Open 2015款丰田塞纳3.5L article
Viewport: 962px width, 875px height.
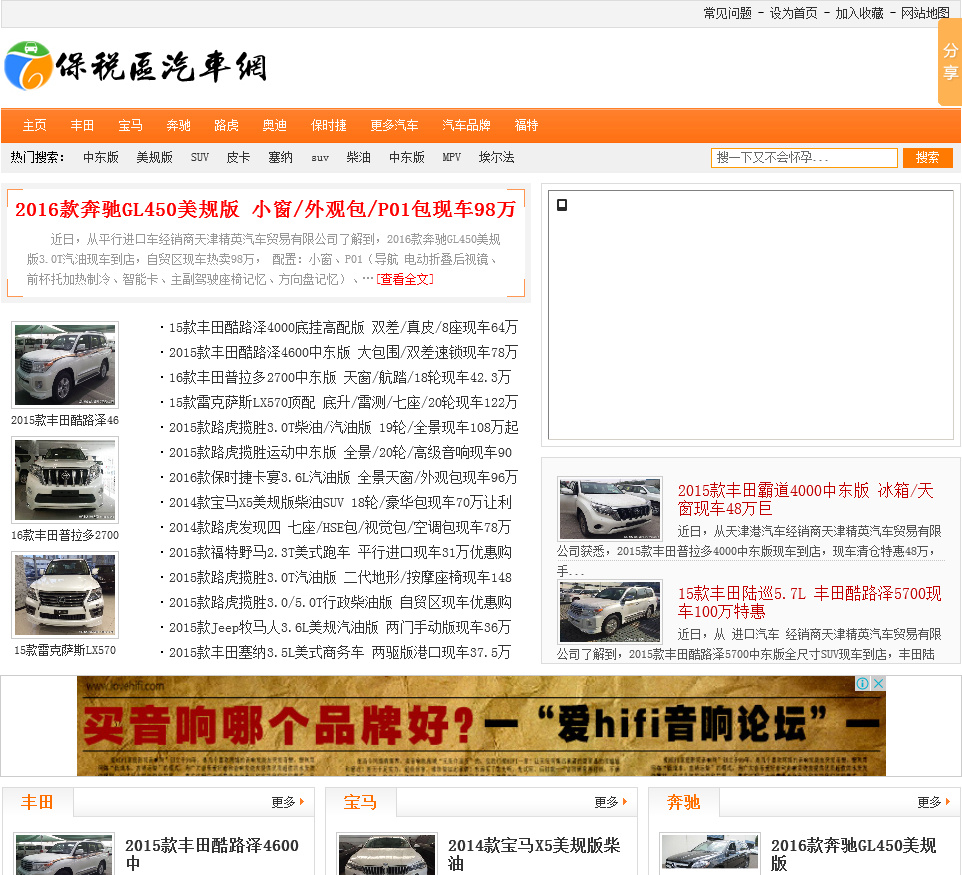pos(339,652)
